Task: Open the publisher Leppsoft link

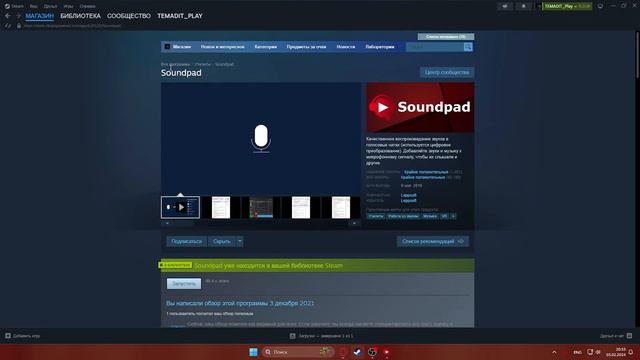Action: [409, 200]
